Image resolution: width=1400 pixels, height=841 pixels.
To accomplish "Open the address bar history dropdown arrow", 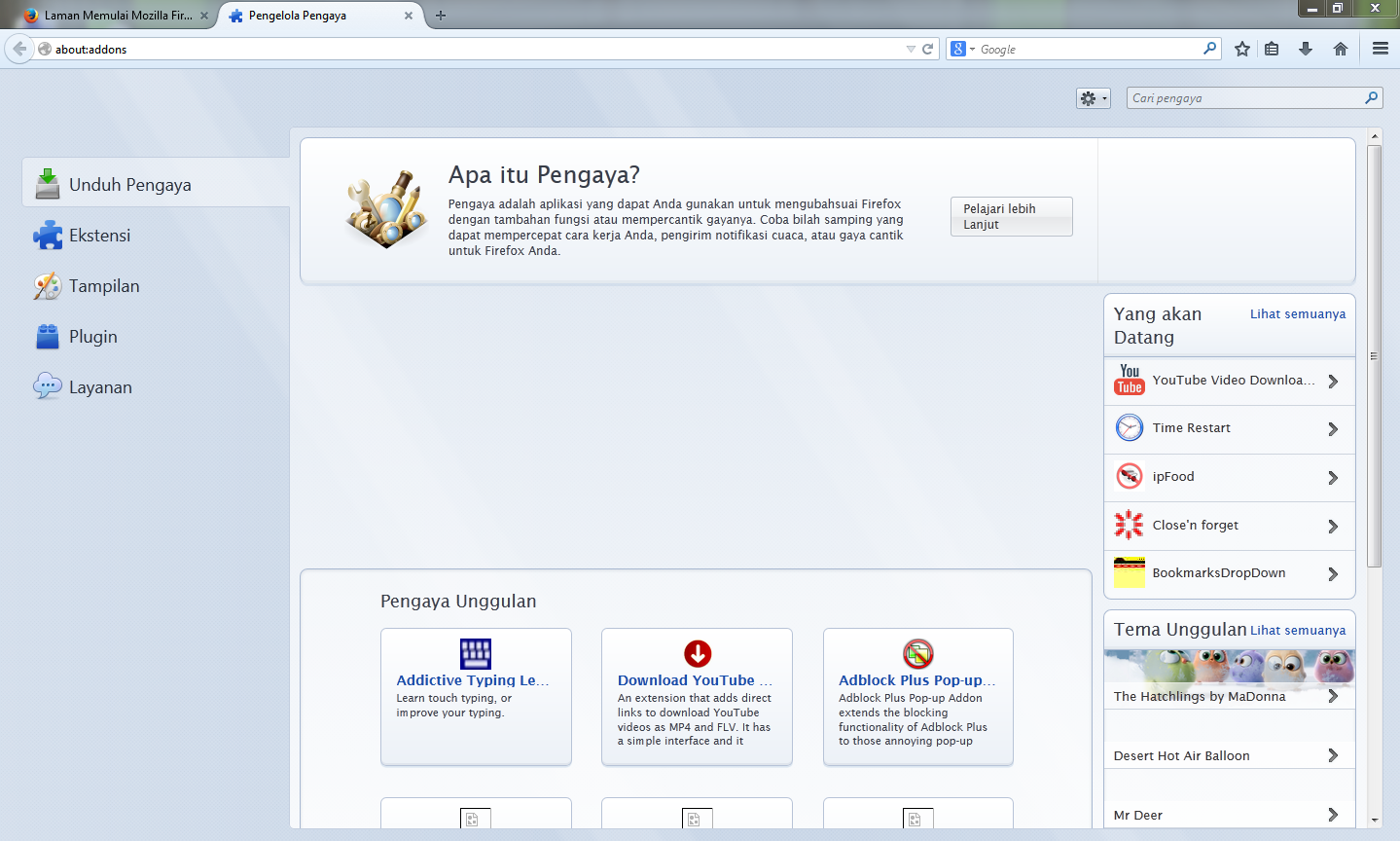I will pyautogui.click(x=911, y=49).
